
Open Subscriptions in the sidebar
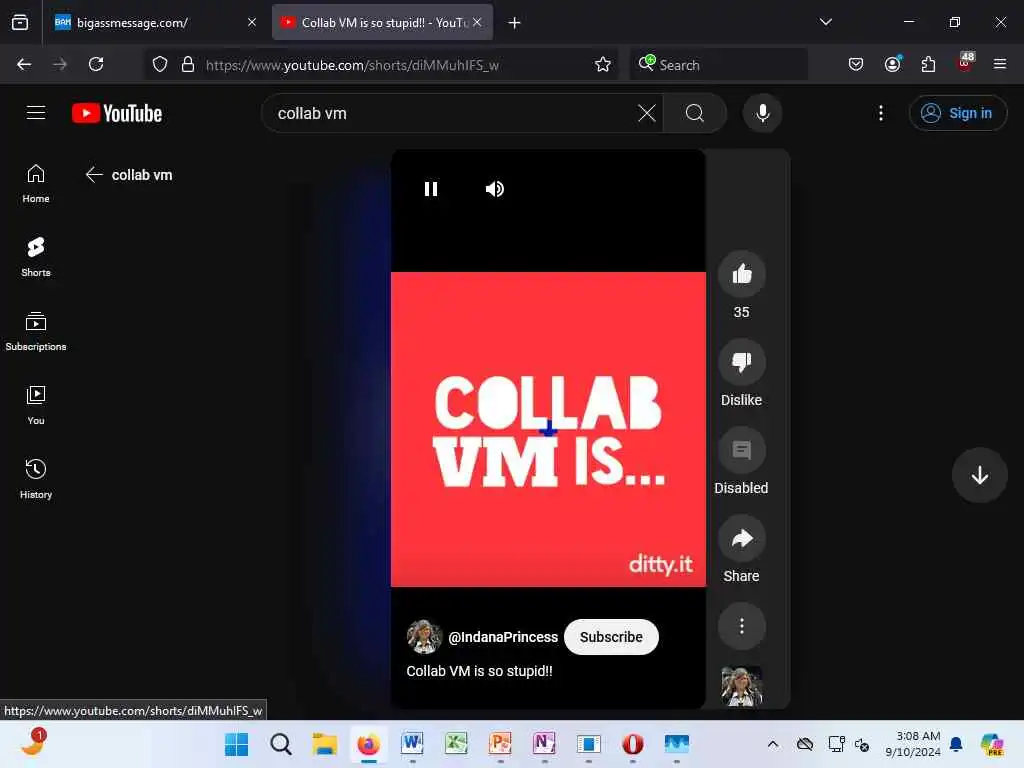click(x=36, y=332)
